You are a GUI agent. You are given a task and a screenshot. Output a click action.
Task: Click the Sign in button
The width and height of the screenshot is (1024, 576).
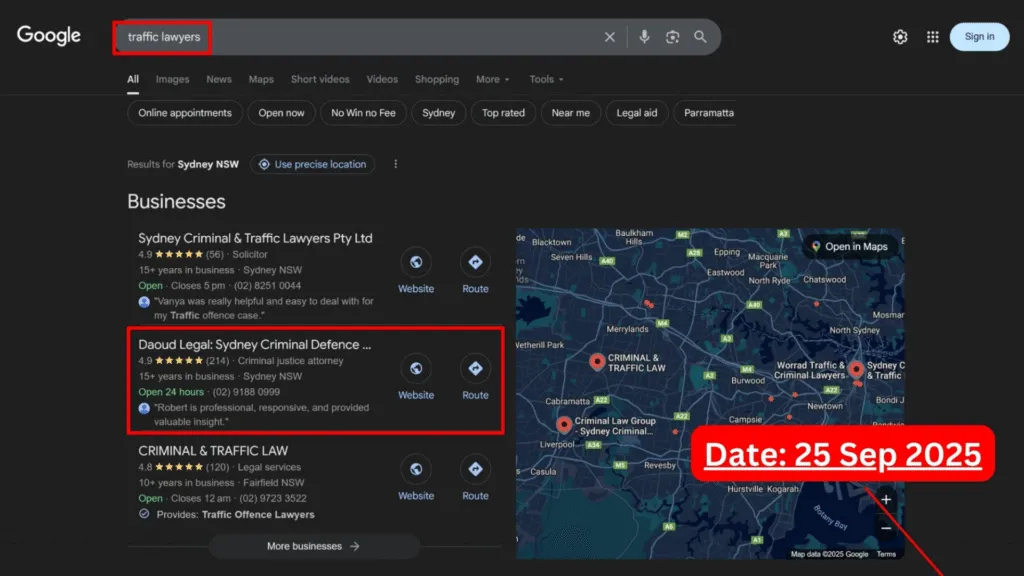(x=979, y=37)
